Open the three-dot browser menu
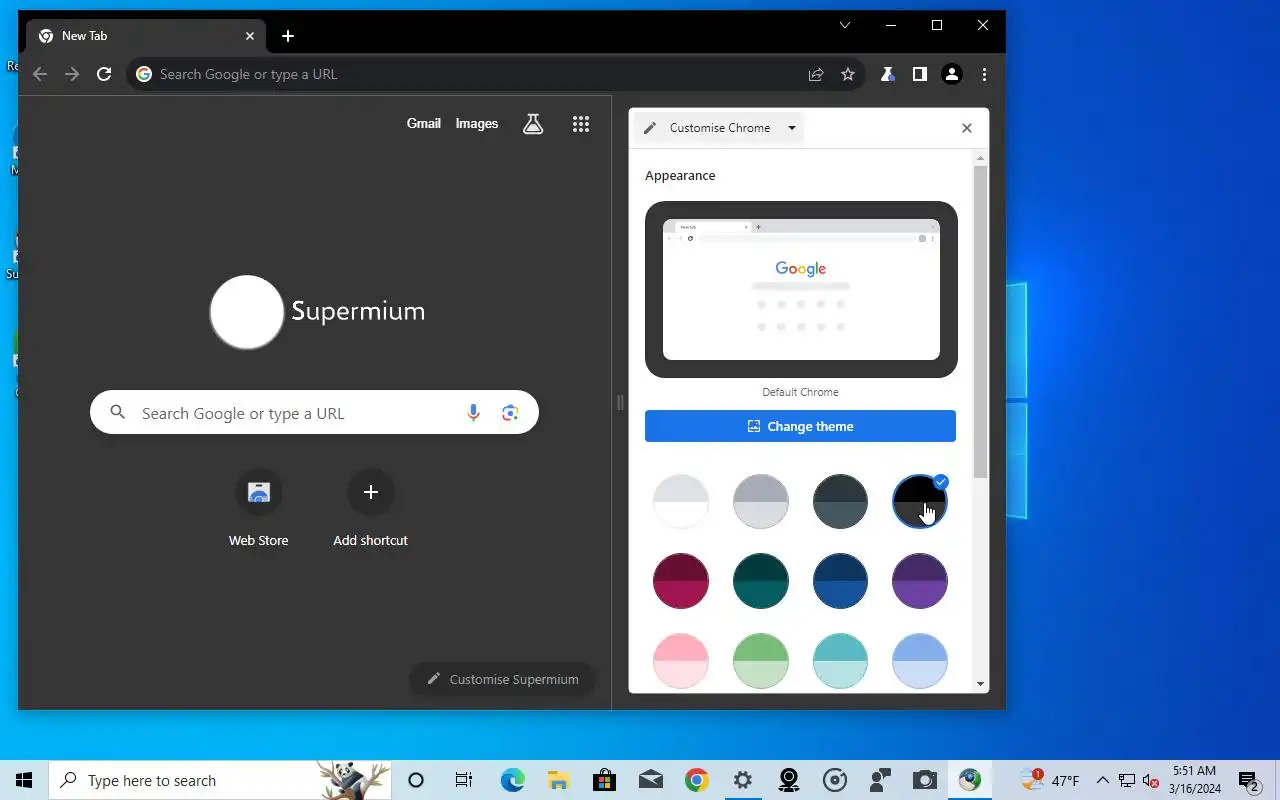1280x800 pixels. coord(984,74)
